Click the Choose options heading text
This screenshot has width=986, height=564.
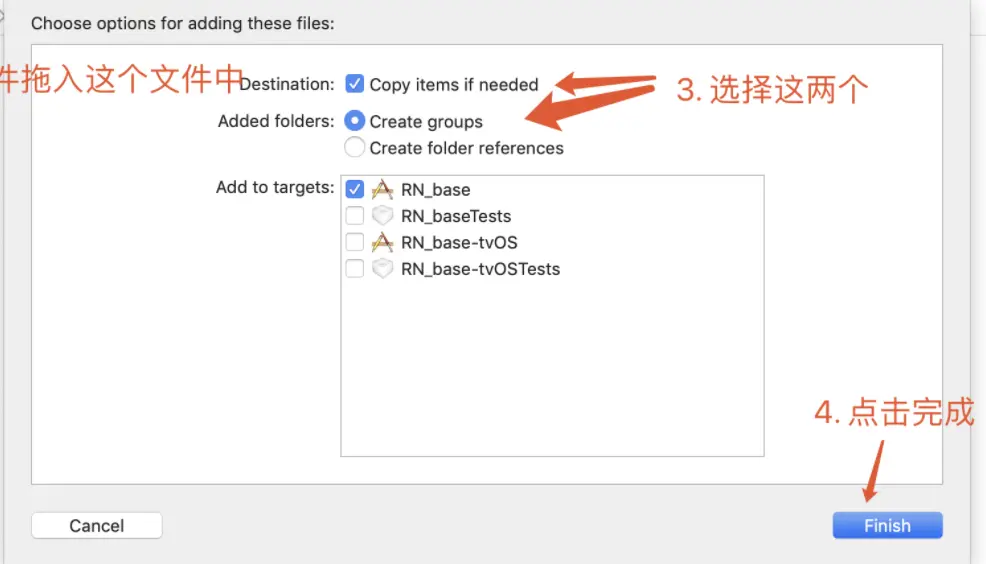[x=182, y=23]
